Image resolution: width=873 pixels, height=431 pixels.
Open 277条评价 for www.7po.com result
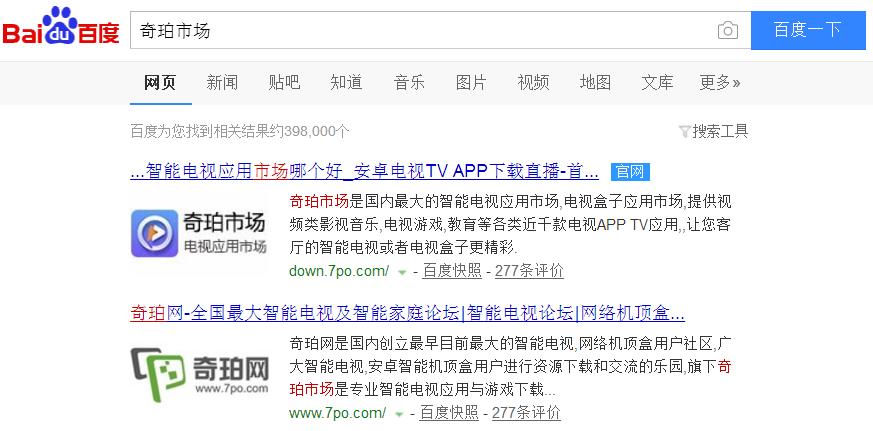click(526, 413)
